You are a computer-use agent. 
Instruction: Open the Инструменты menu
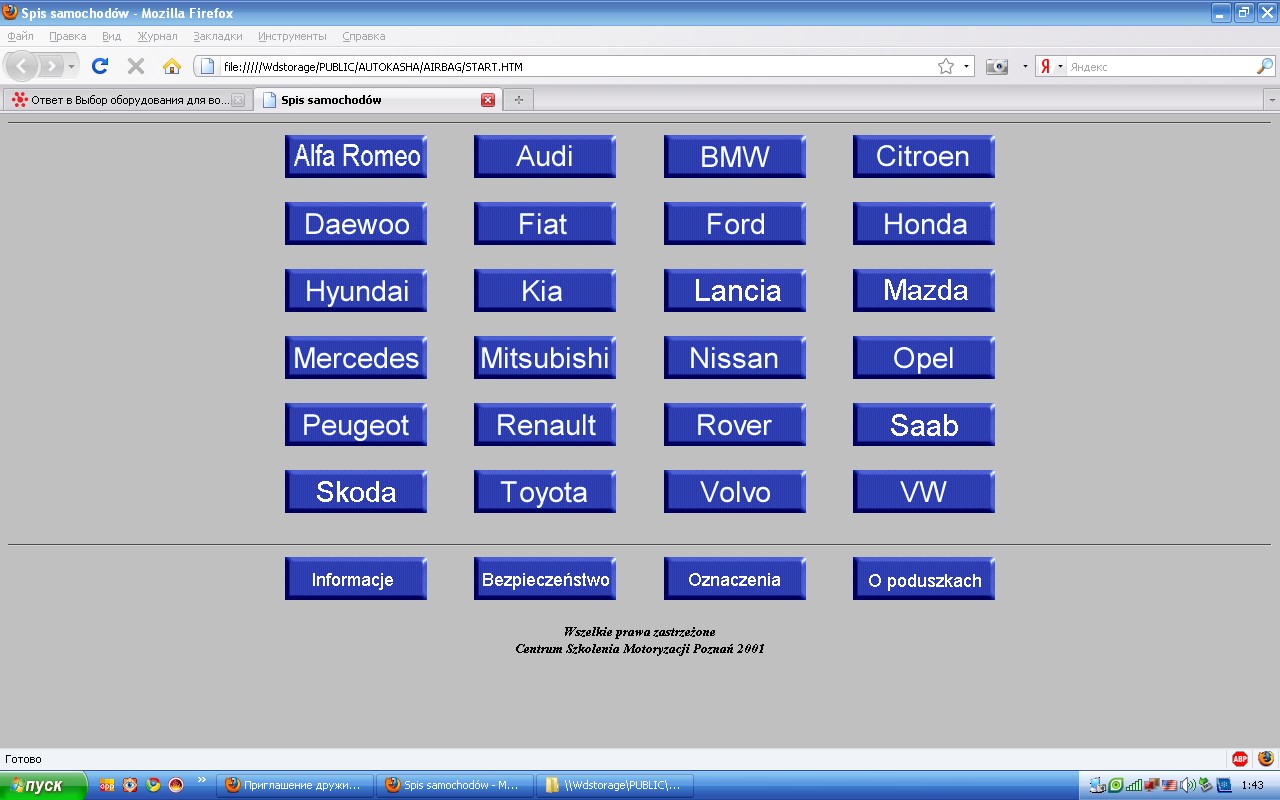coord(292,36)
